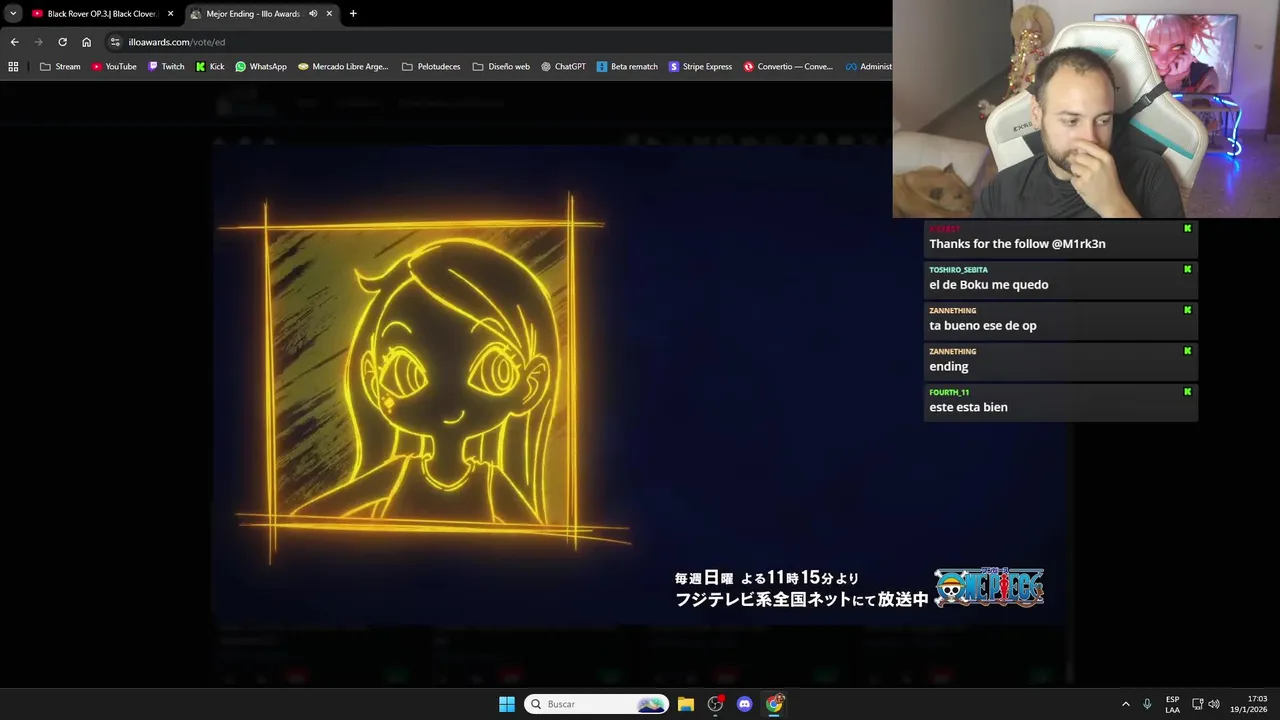Screen dimensions: 1280x720
Task: Open the apps grid in bookmarks bar
Action: click(13, 67)
